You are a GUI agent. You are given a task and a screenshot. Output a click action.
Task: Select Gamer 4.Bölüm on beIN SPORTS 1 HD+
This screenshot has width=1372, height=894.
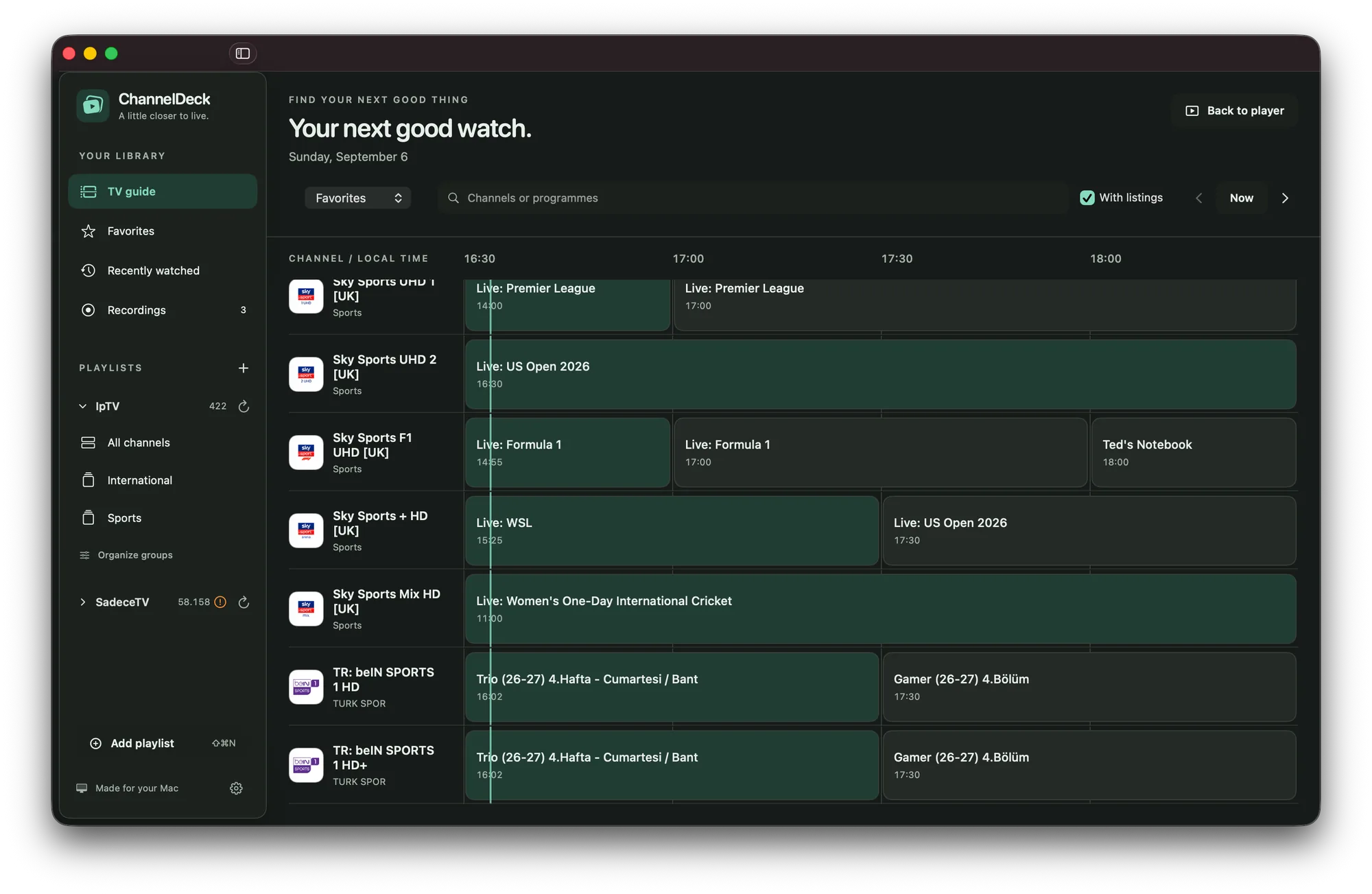(x=1089, y=766)
